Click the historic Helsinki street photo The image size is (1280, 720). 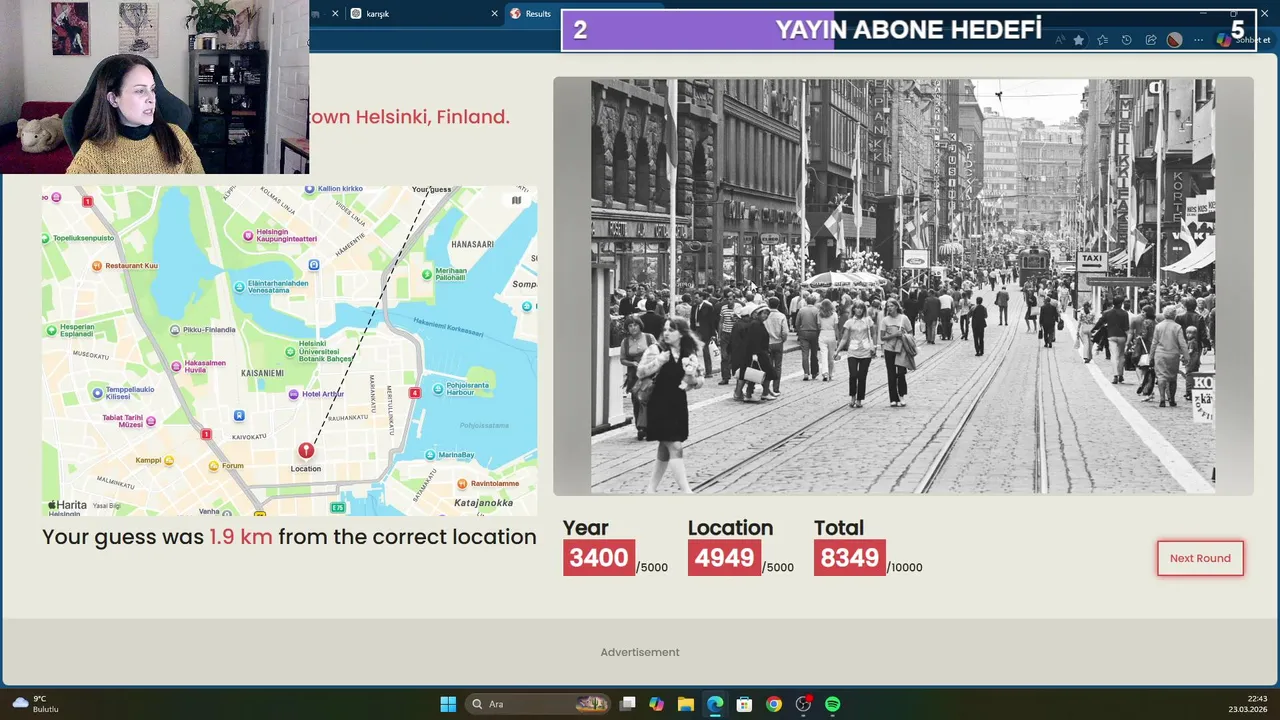point(902,286)
